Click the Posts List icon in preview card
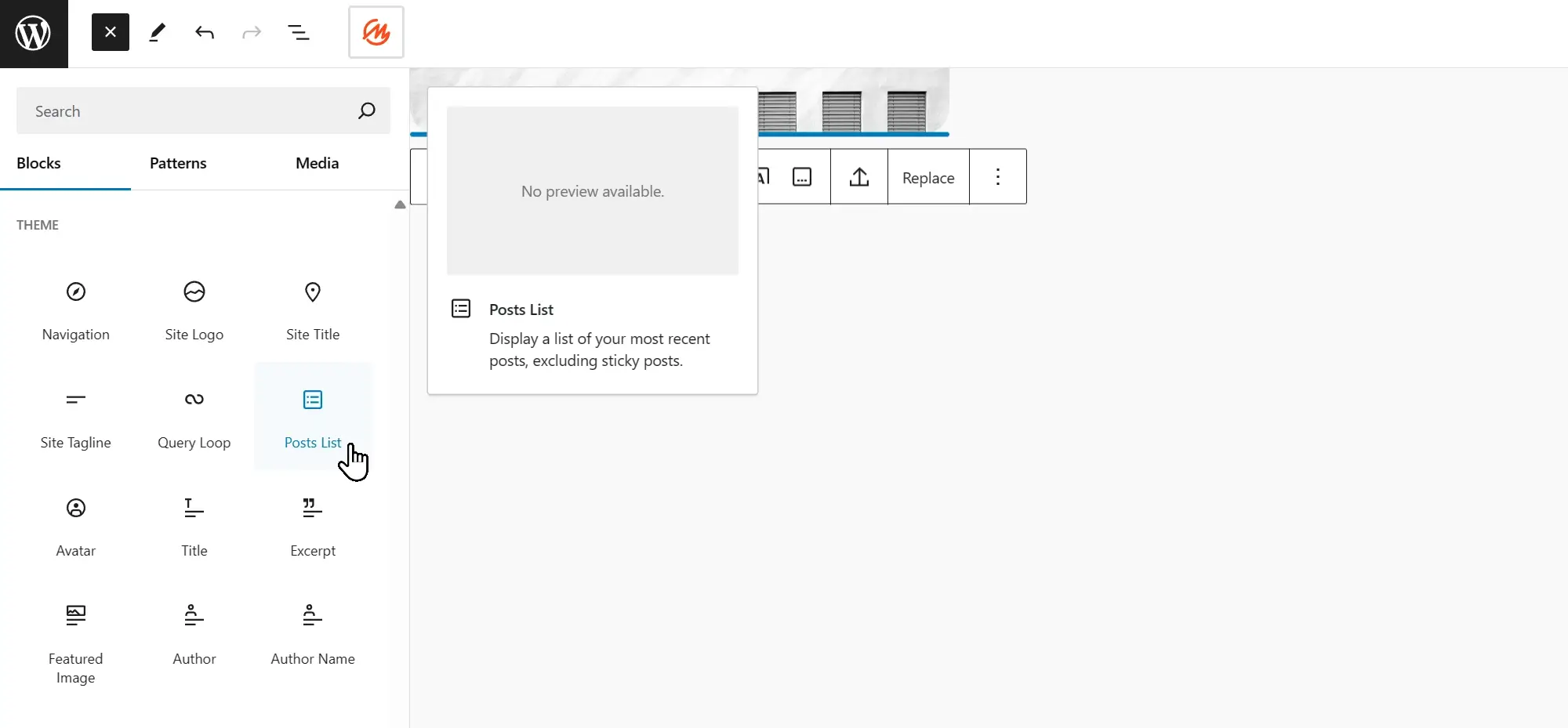The width and height of the screenshot is (1568, 728). point(461,309)
